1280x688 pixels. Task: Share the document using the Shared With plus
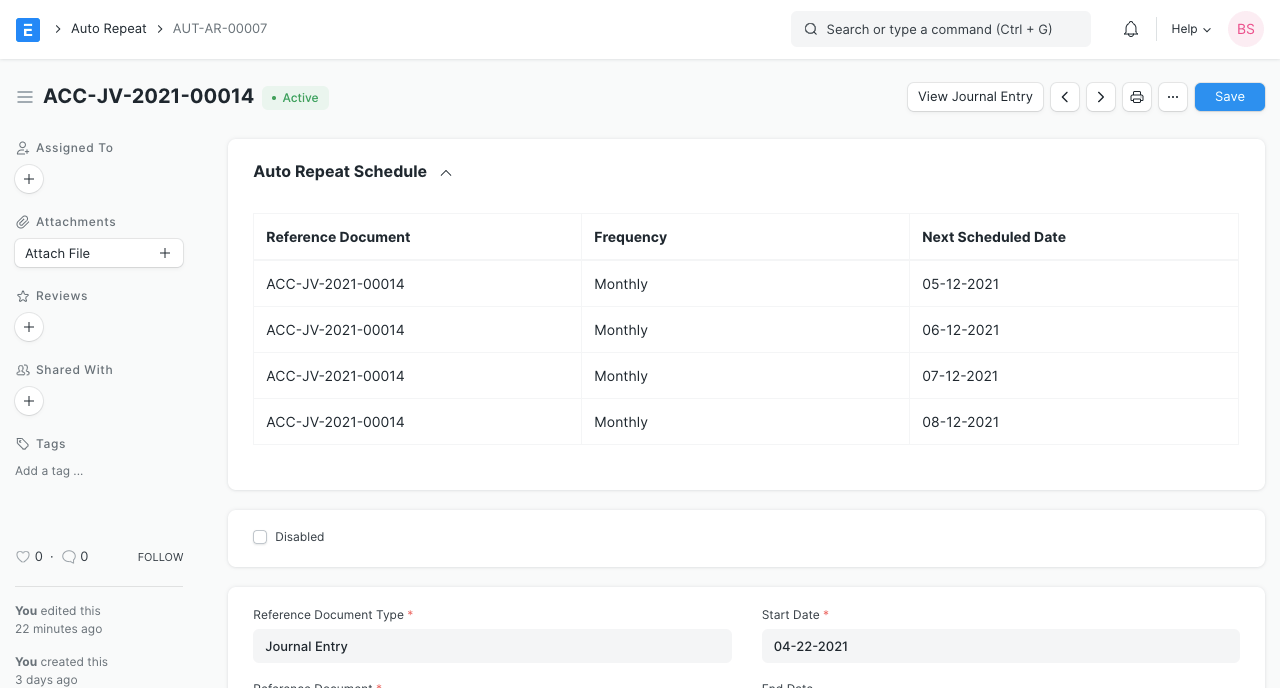pyautogui.click(x=29, y=401)
